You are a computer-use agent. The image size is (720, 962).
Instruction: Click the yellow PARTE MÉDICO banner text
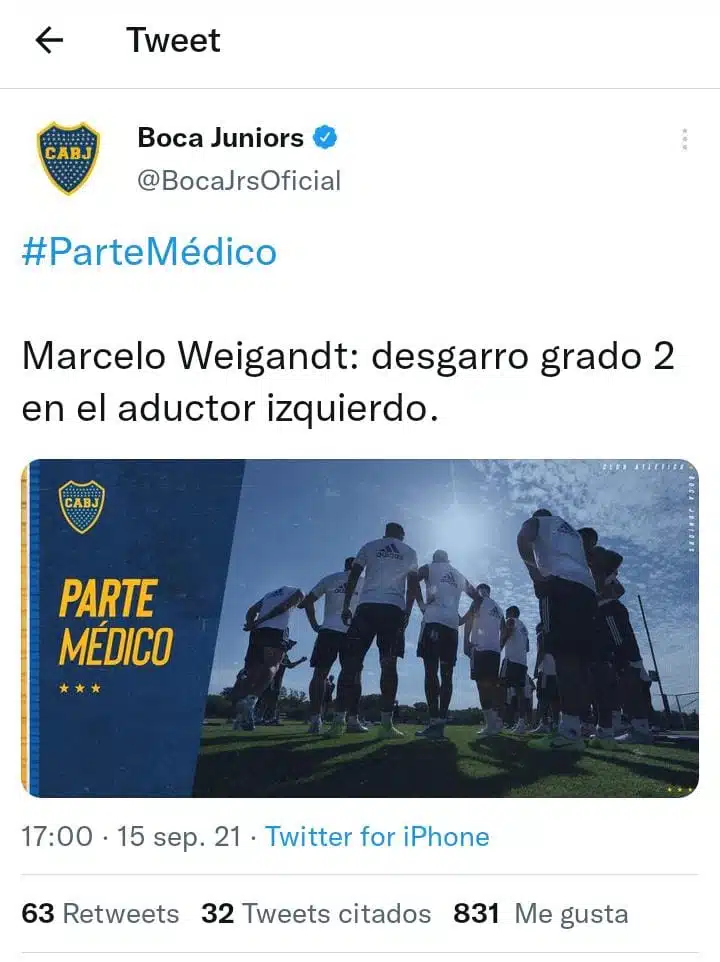116,622
